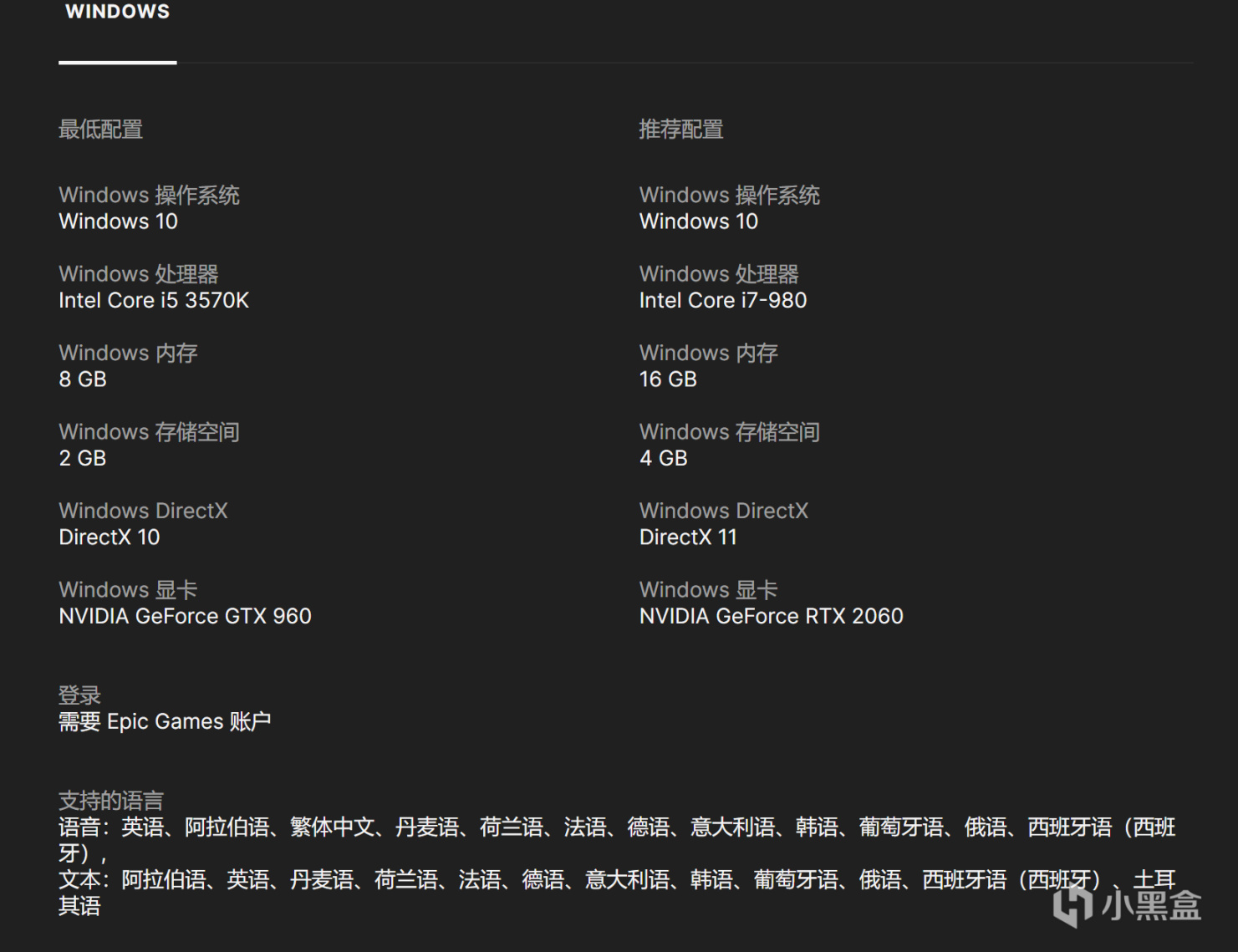Click the 文本 languages line

[617, 893]
